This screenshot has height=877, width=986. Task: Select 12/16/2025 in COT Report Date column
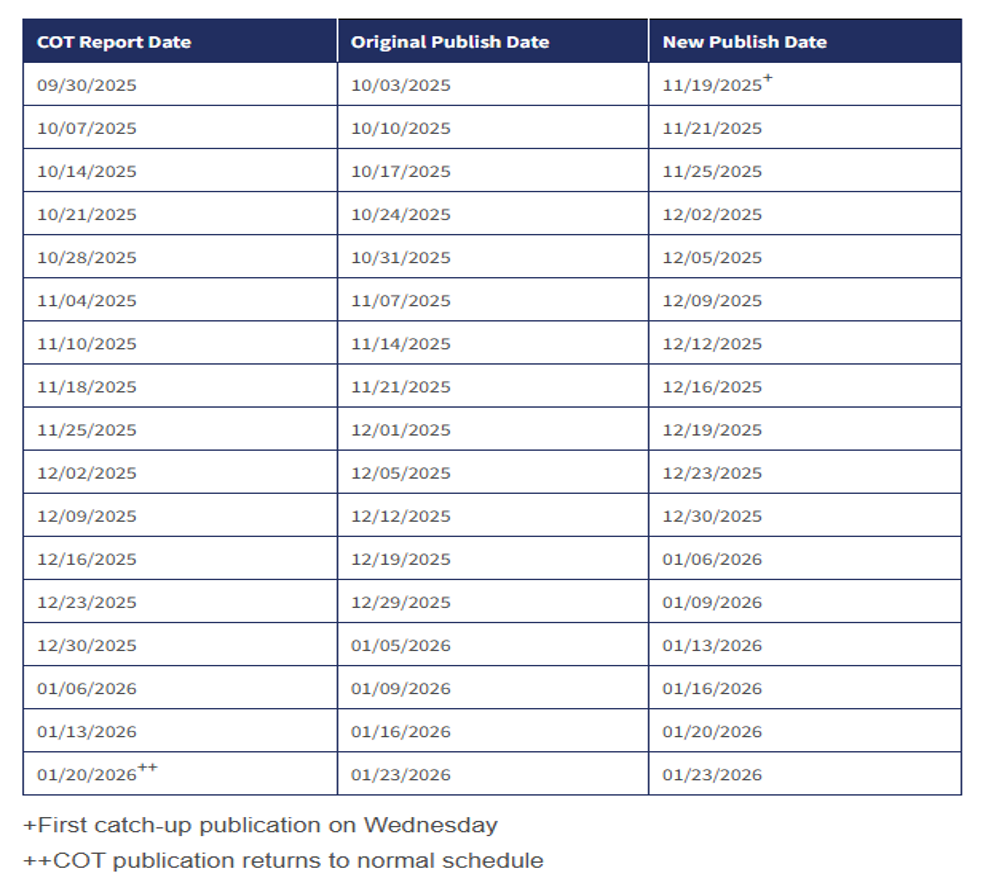[87, 559]
